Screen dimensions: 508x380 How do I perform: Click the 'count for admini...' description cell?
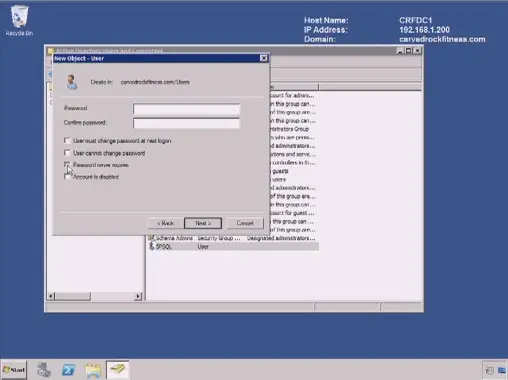click(x=292, y=95)
